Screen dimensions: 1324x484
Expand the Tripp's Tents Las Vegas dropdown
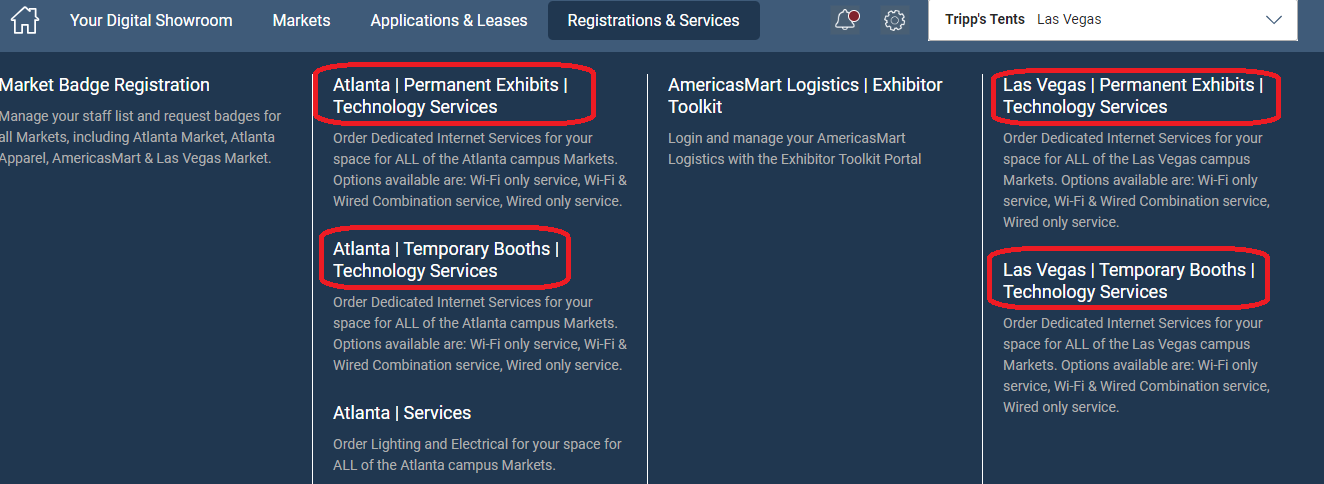(1113, 20)
